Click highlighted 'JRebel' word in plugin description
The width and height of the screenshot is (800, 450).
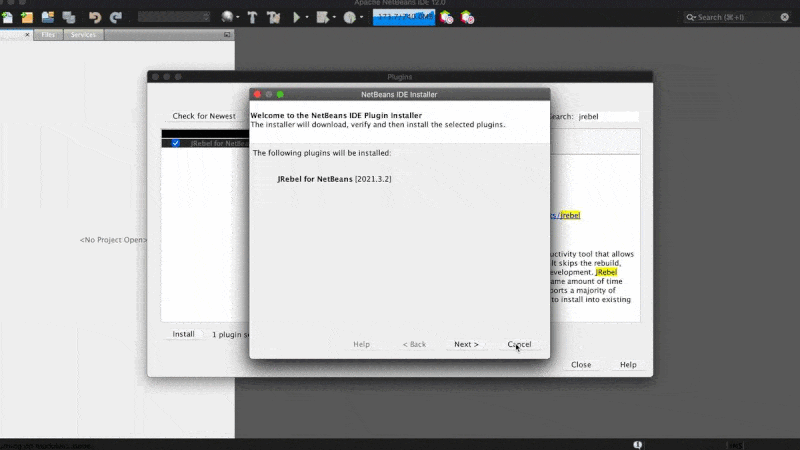point(606,272)
